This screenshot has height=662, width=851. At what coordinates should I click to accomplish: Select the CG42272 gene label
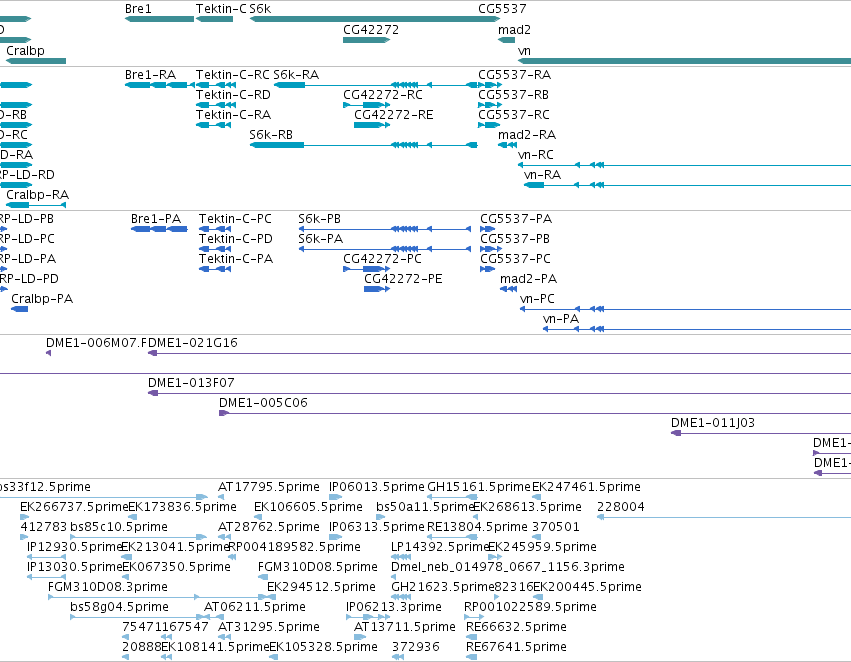[x=371, y=30]
